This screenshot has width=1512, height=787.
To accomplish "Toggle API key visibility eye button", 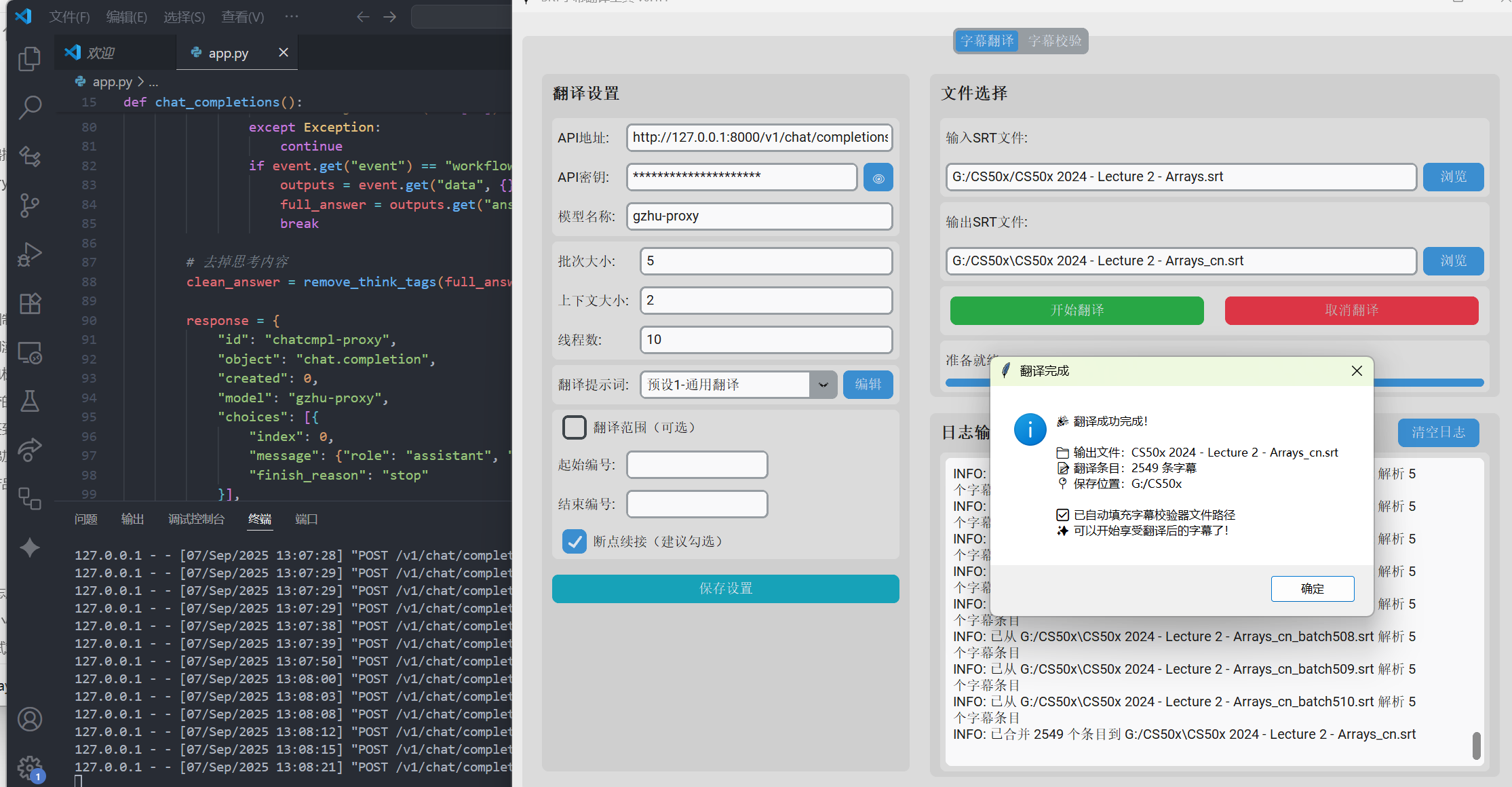I will coord(878,178).
